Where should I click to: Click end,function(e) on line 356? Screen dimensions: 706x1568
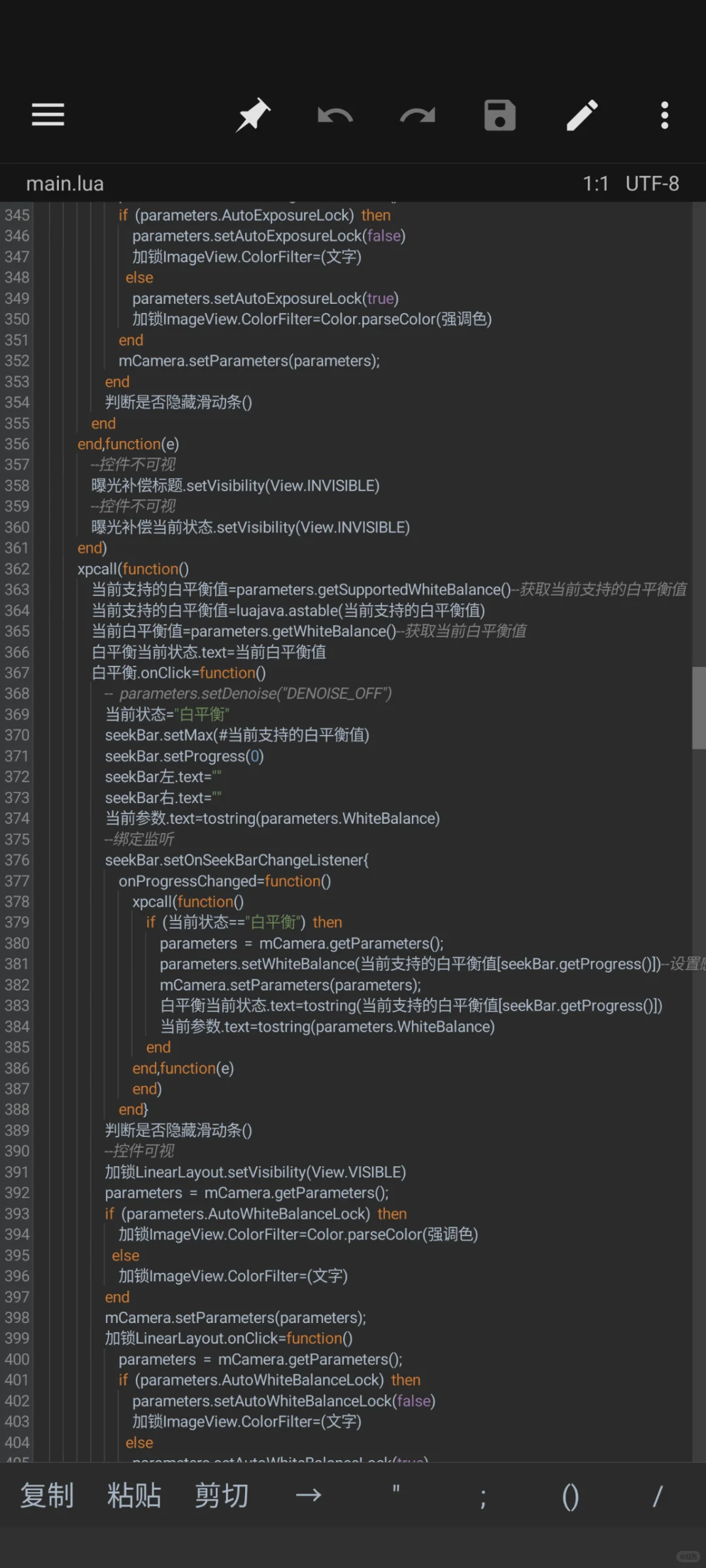[128, 444]
